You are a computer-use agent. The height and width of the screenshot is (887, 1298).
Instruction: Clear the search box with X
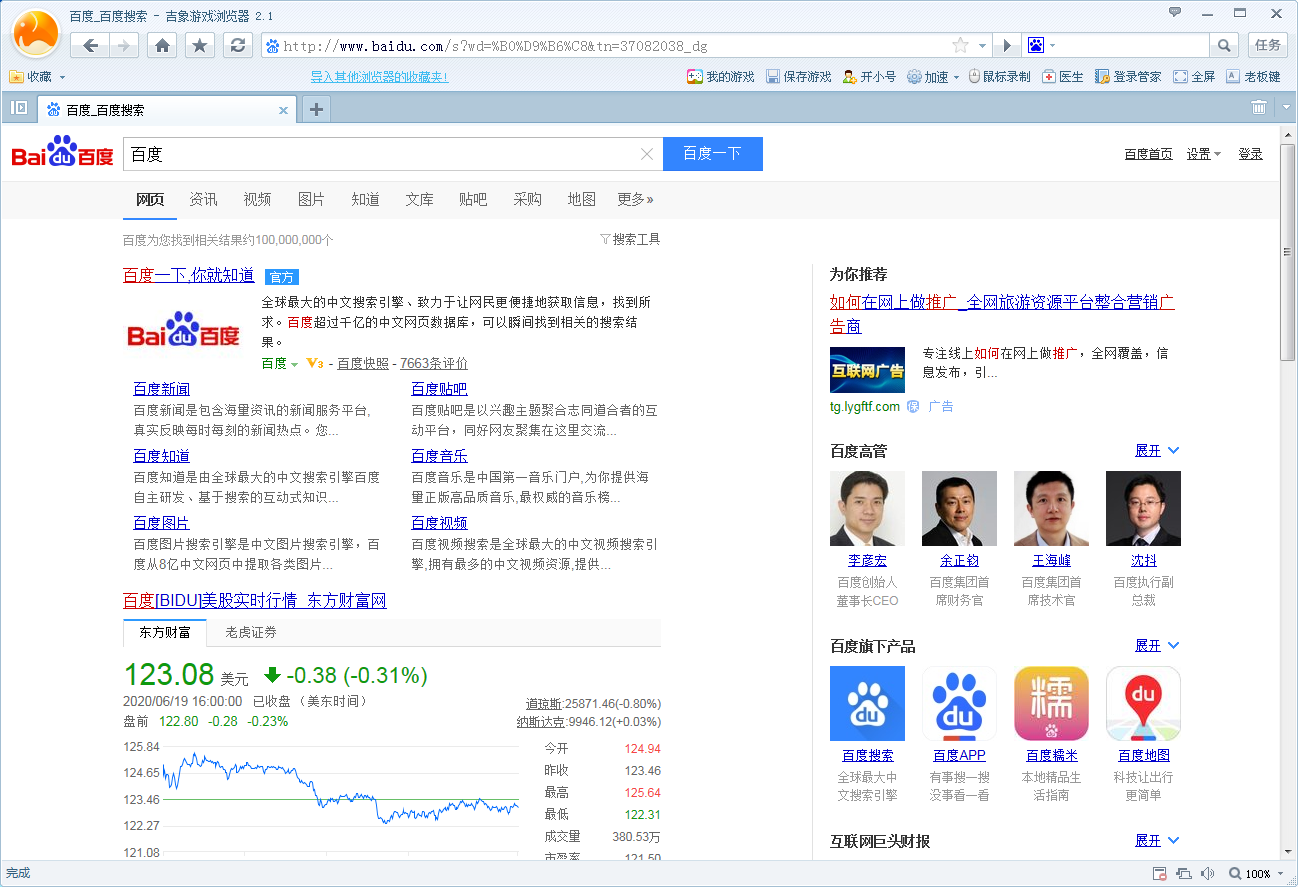click(646, 154)
